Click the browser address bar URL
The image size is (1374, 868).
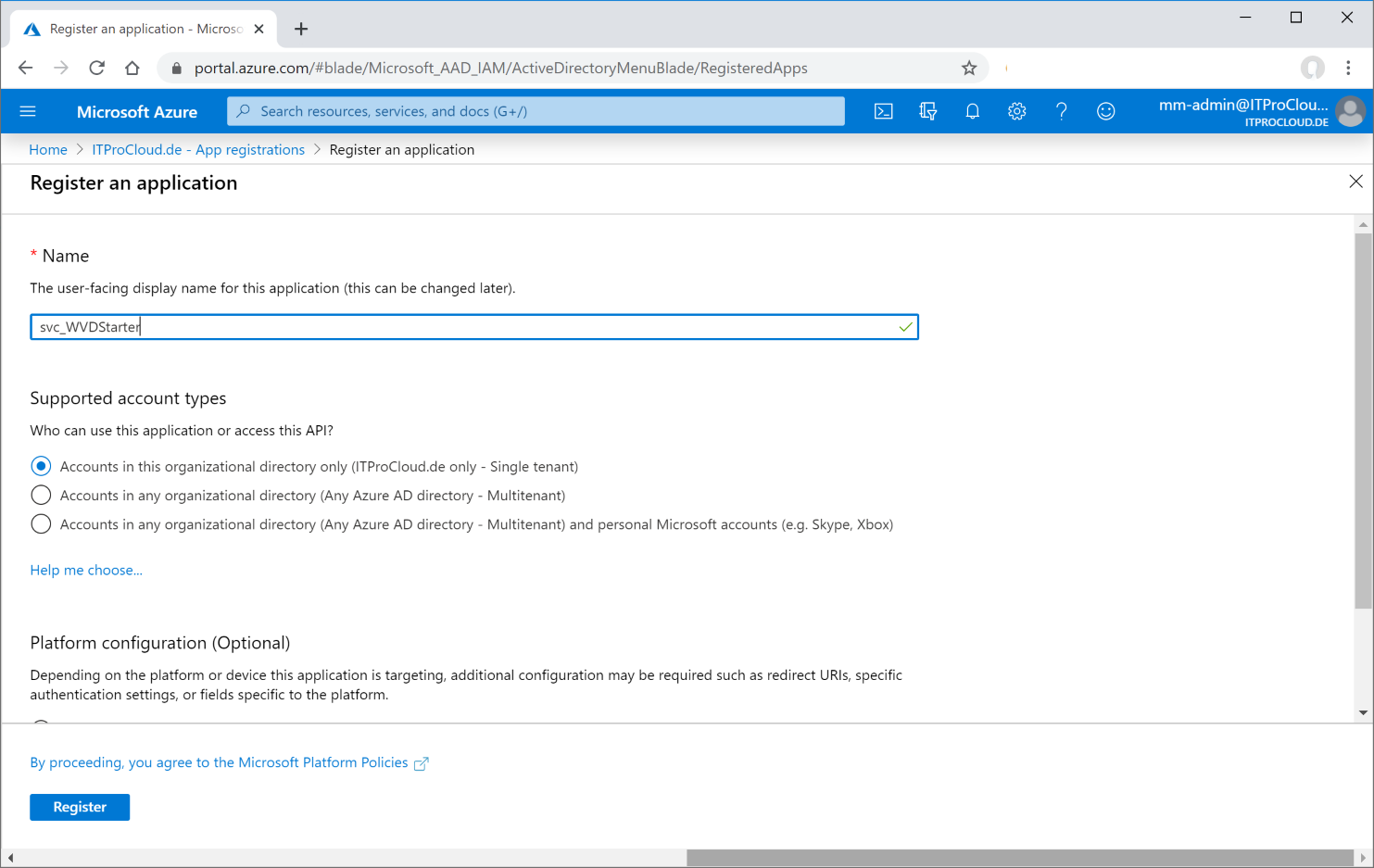501,68
